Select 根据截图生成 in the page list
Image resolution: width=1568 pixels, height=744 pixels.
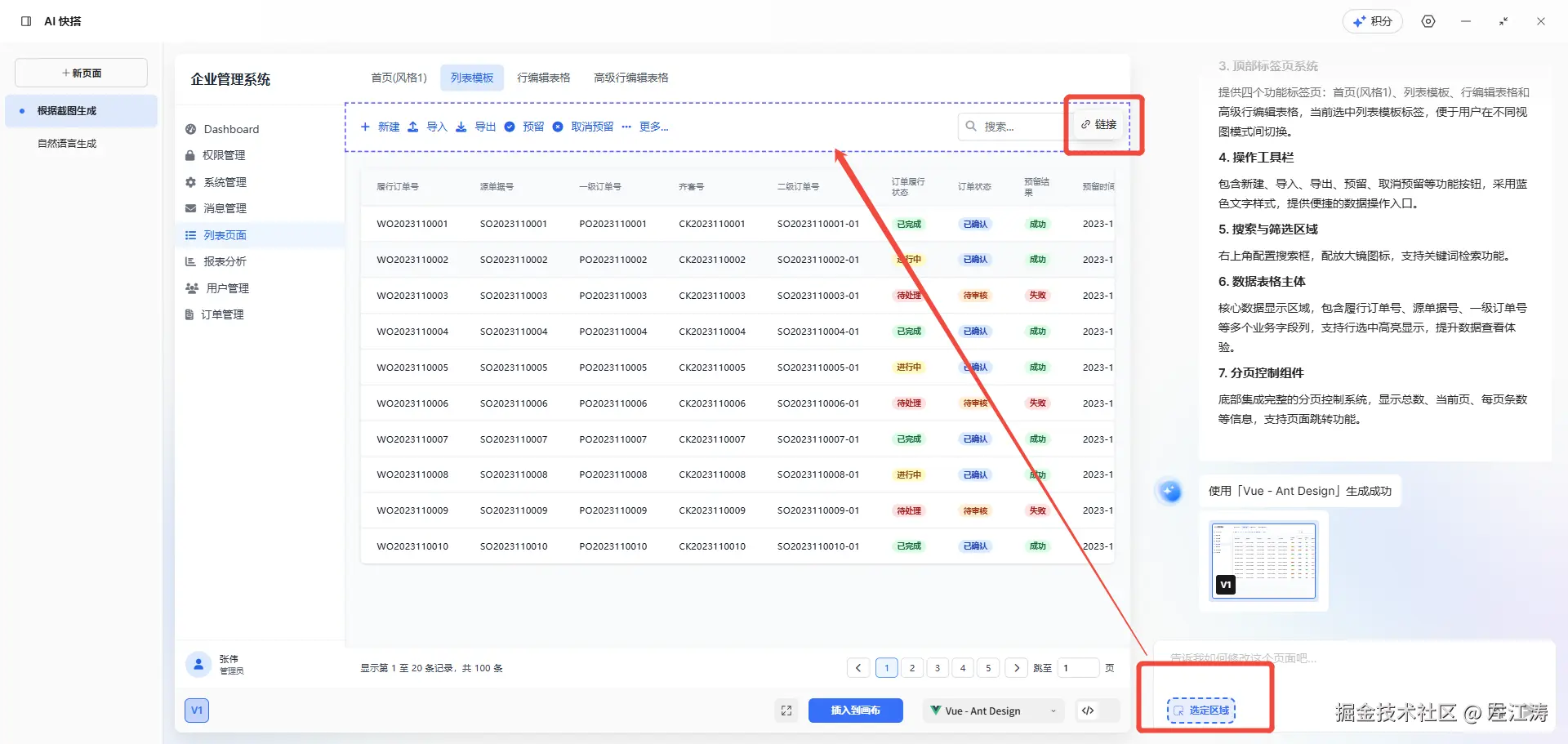[x=81, y=111]
